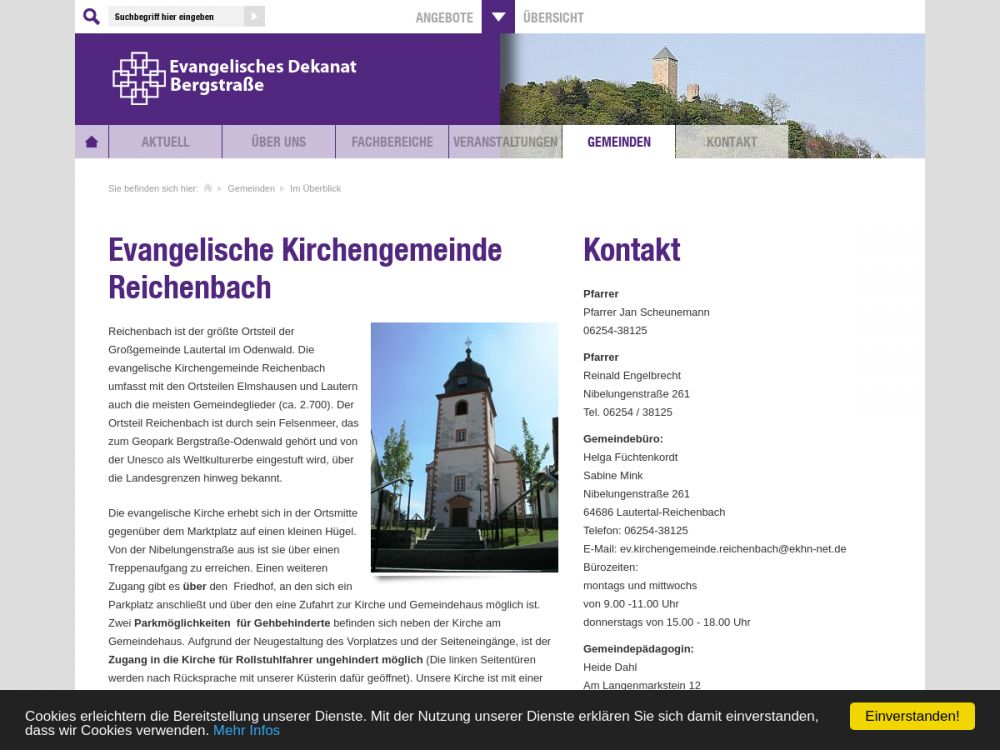Screen dimensions: 1000x750
Task: Open the Mehr Infos cookie link
Action: pyautogui.click(x=246, y=730)
